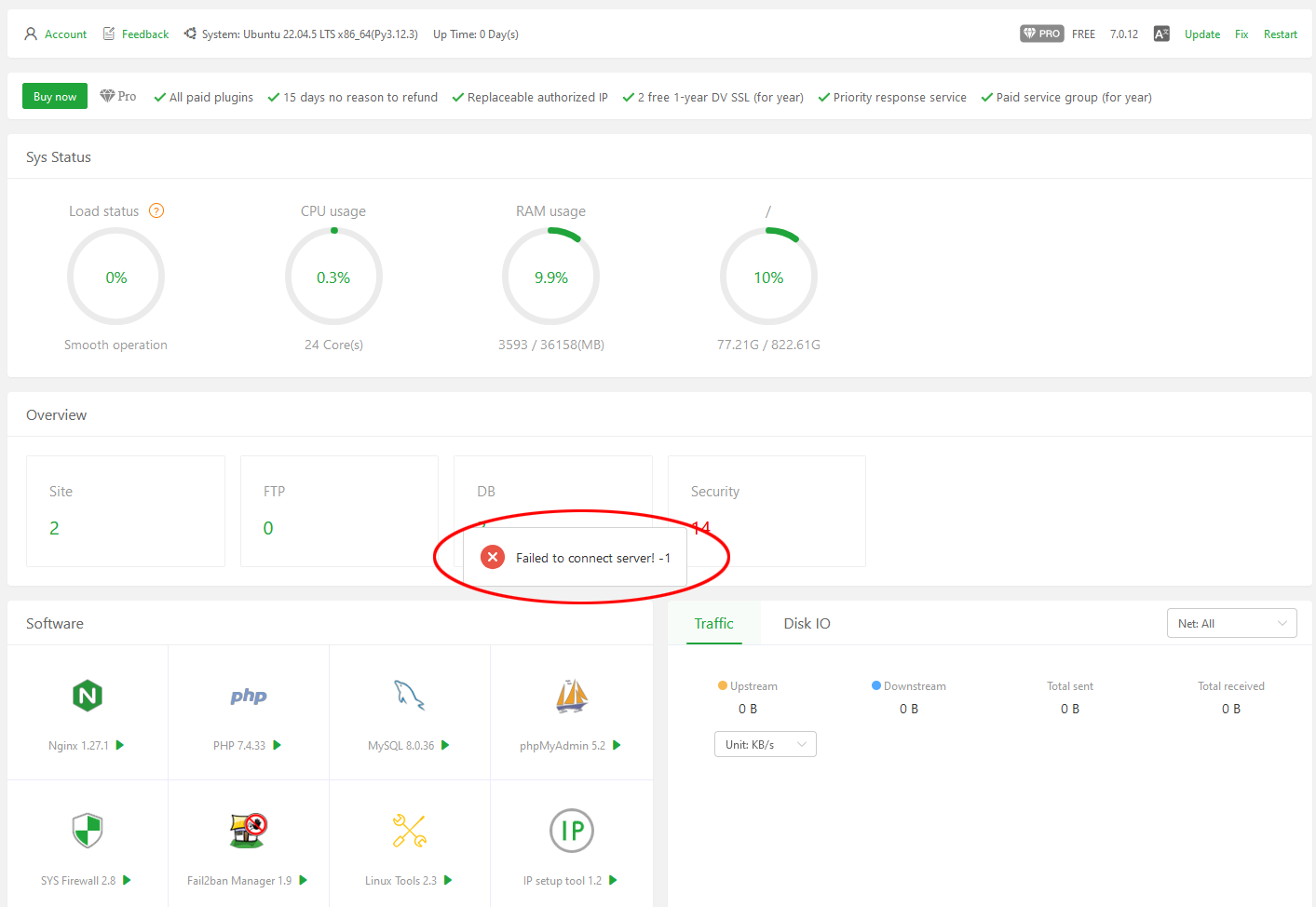Click the play arrow beside IP setup tool 1.2
Screen dimensions: 1316x907
(613, 880)
